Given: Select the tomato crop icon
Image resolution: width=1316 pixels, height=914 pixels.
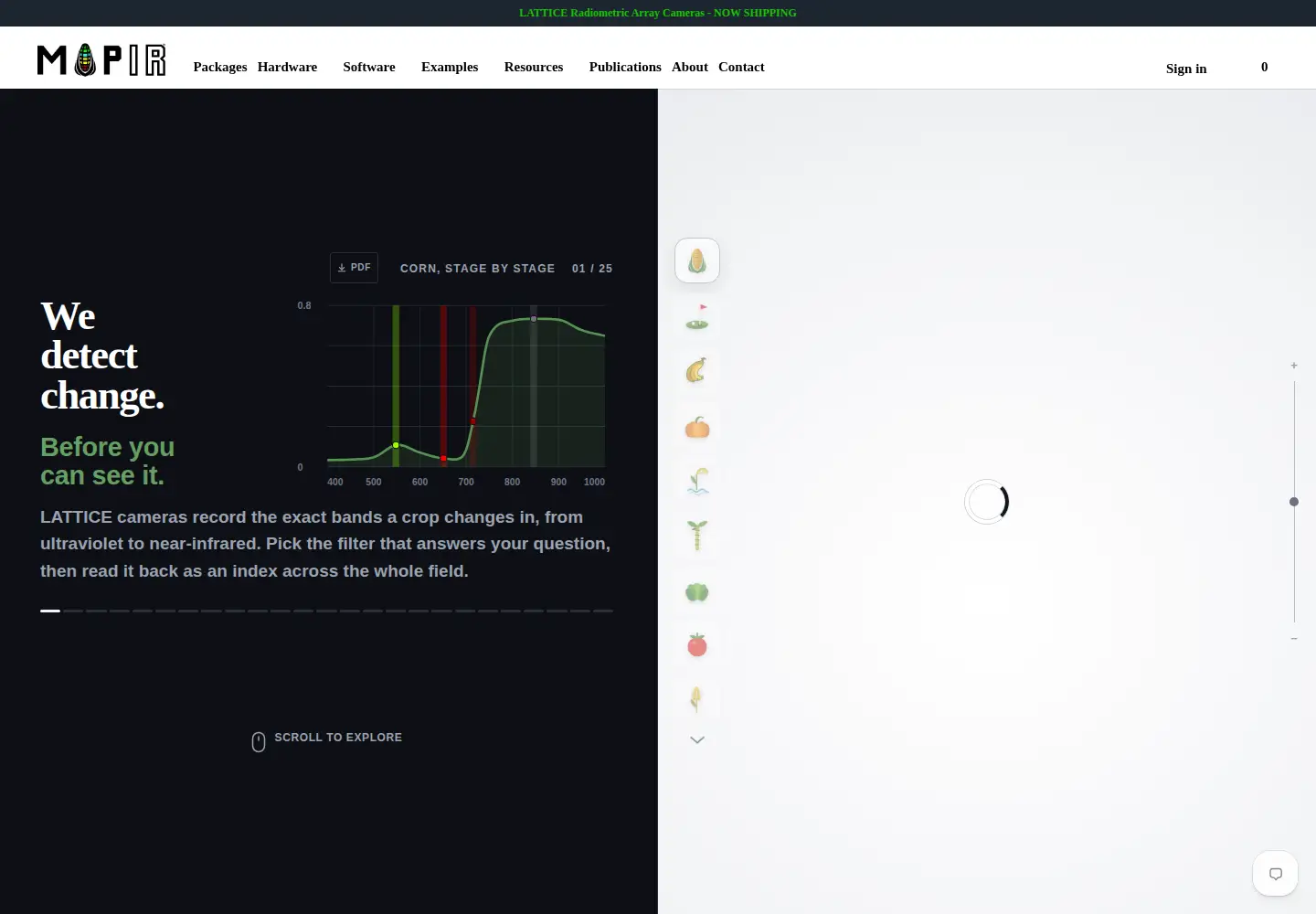Looking at the screenshot, I should [697, 645].
